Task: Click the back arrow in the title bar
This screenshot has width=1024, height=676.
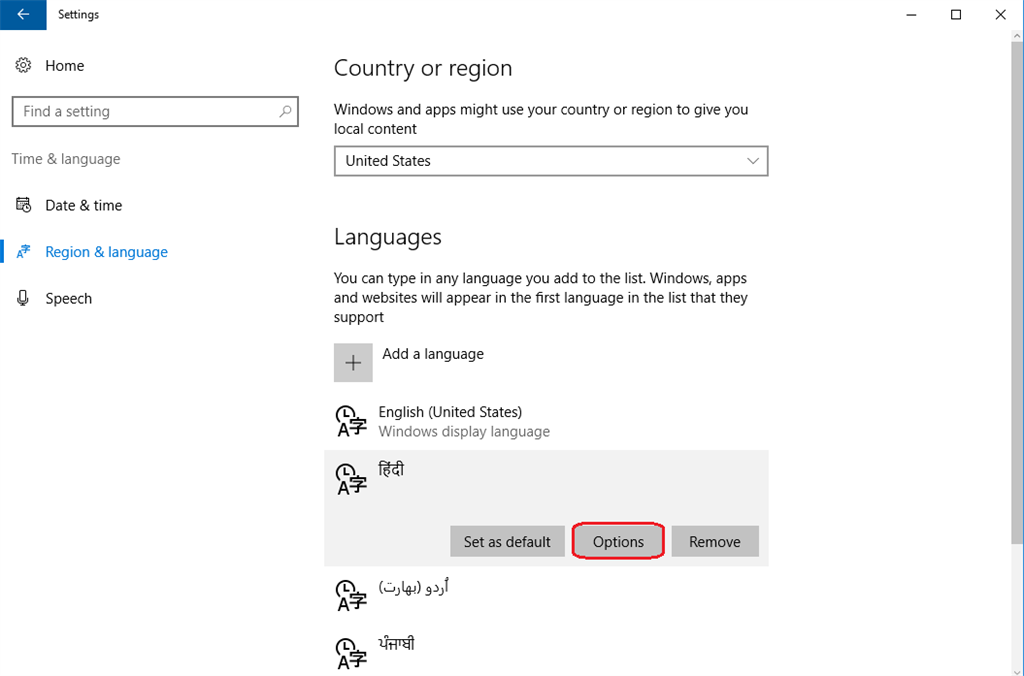Action: click(23, 14)
